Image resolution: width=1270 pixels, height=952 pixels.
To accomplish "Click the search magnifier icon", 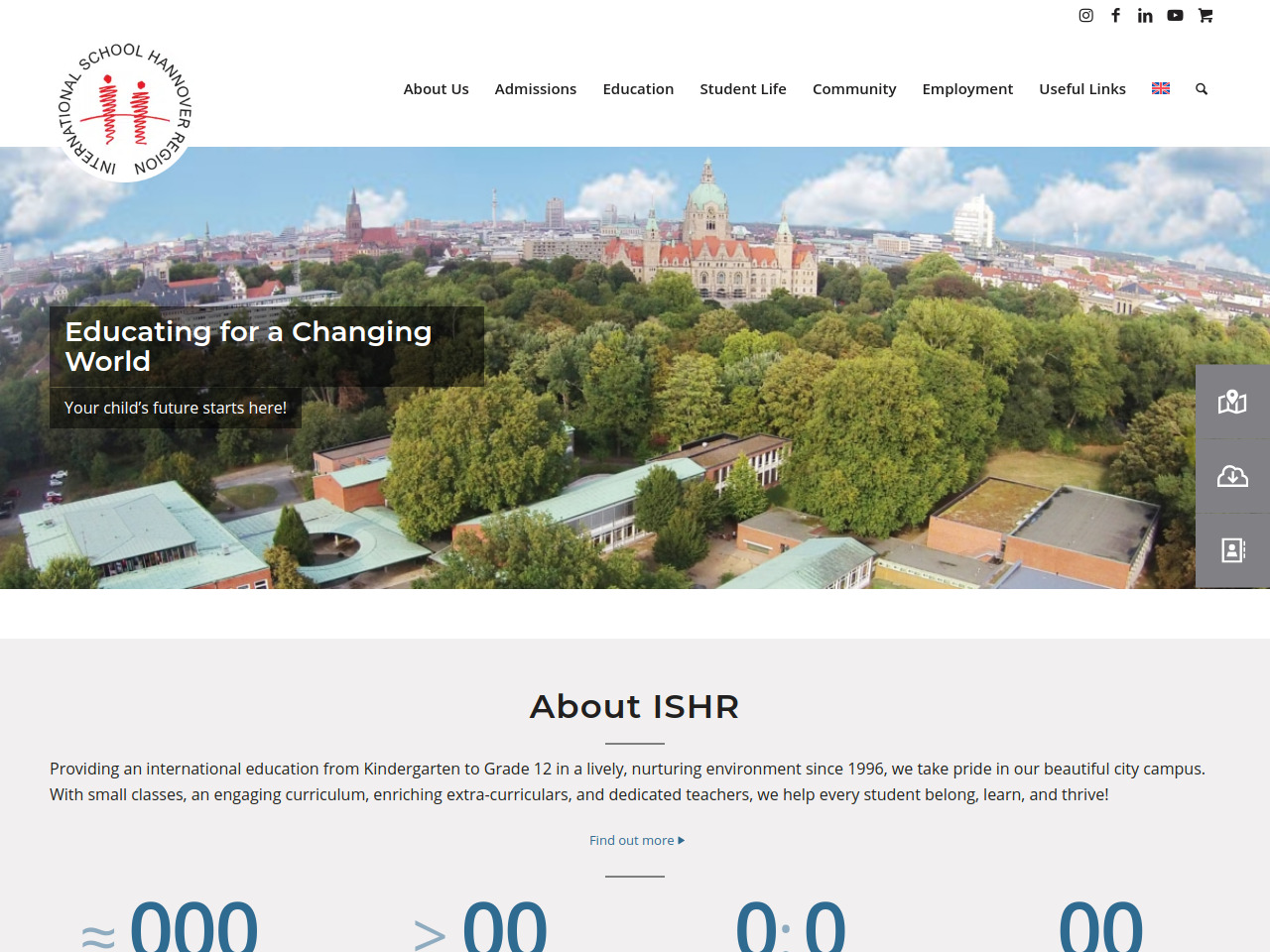I will (1202, 89).
